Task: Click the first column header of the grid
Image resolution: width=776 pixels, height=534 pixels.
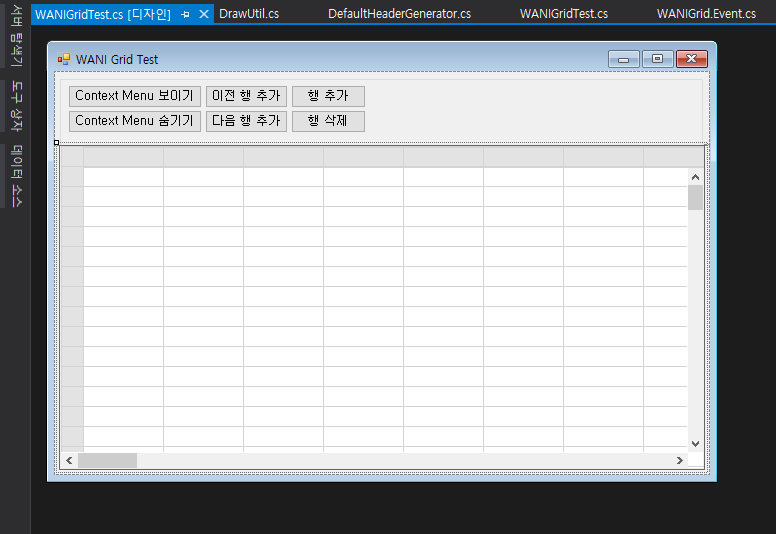Action: 124,157
